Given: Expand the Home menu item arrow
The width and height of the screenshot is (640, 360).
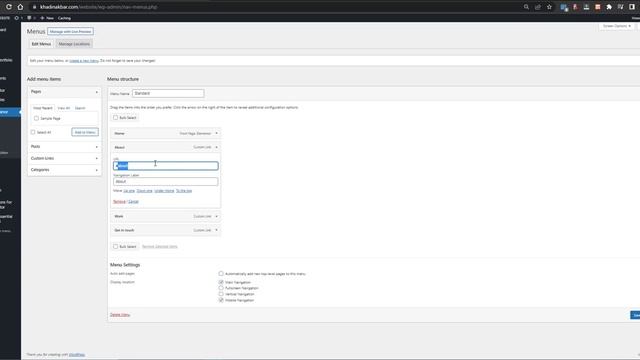Looking at the screenshot, I should [216, 133].
